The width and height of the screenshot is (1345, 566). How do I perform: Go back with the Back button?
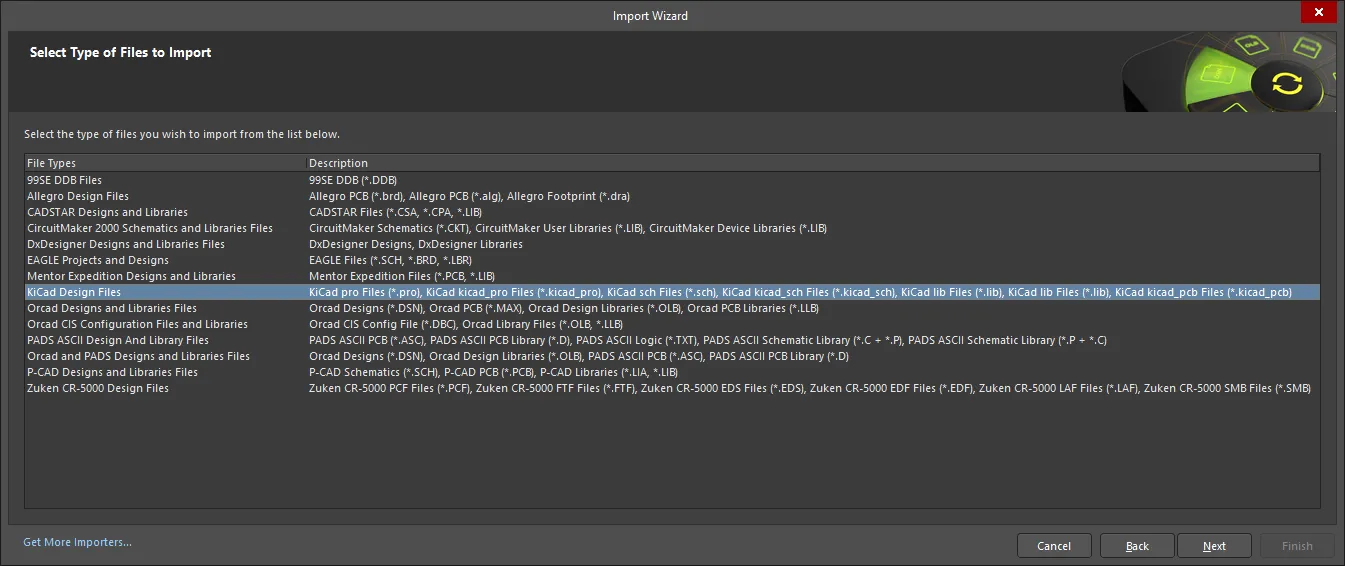(x=1137, y=546)
